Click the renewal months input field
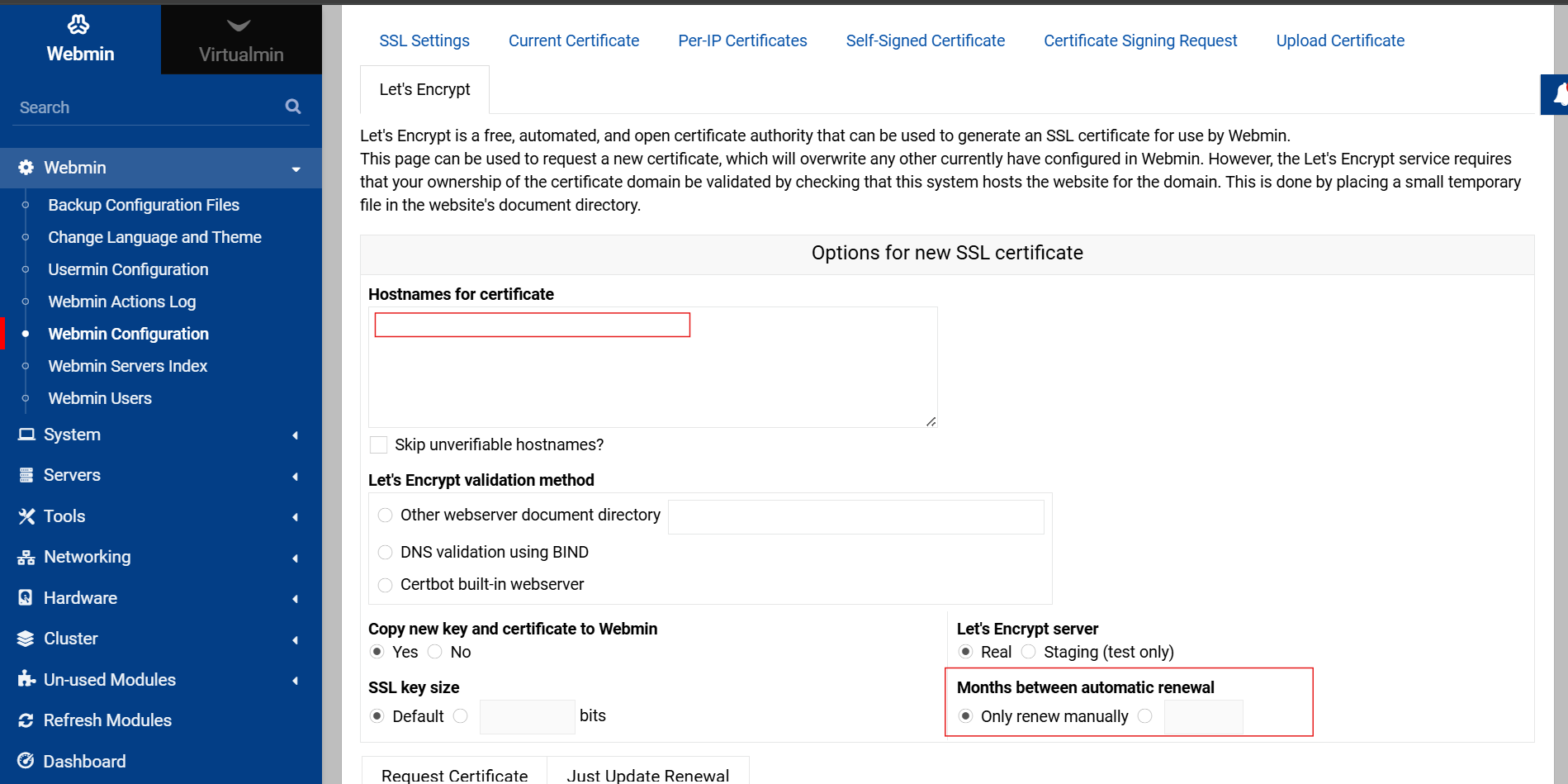1568x784 pixels. click(1203, 716)
